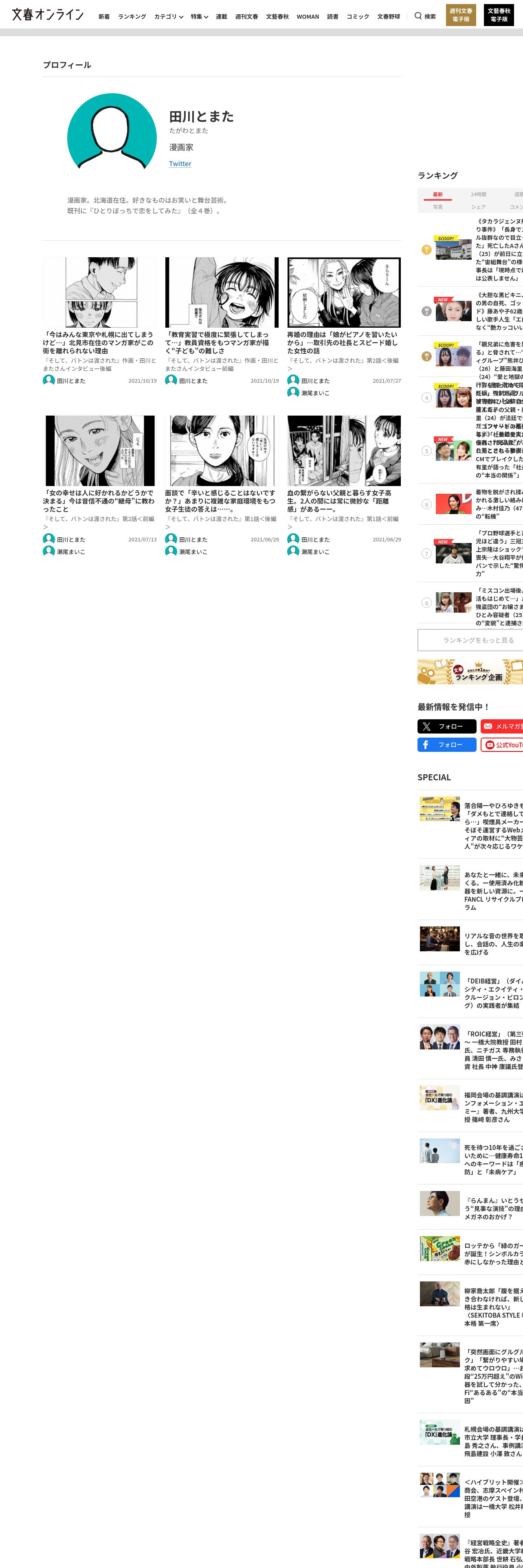523x1568 pixels.
Task: Open ranking item 木村佳乃 転機 article
Action: (499, 504)
